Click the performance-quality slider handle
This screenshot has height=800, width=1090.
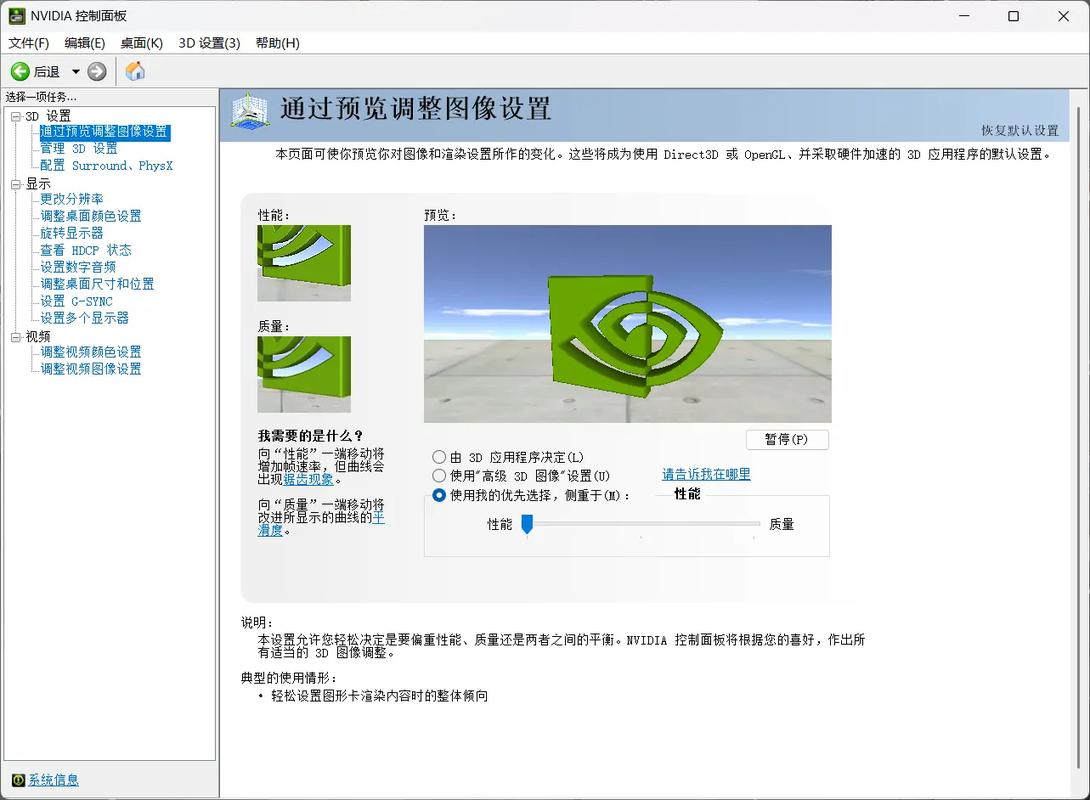pyautogui.click(x=529, y=522)
